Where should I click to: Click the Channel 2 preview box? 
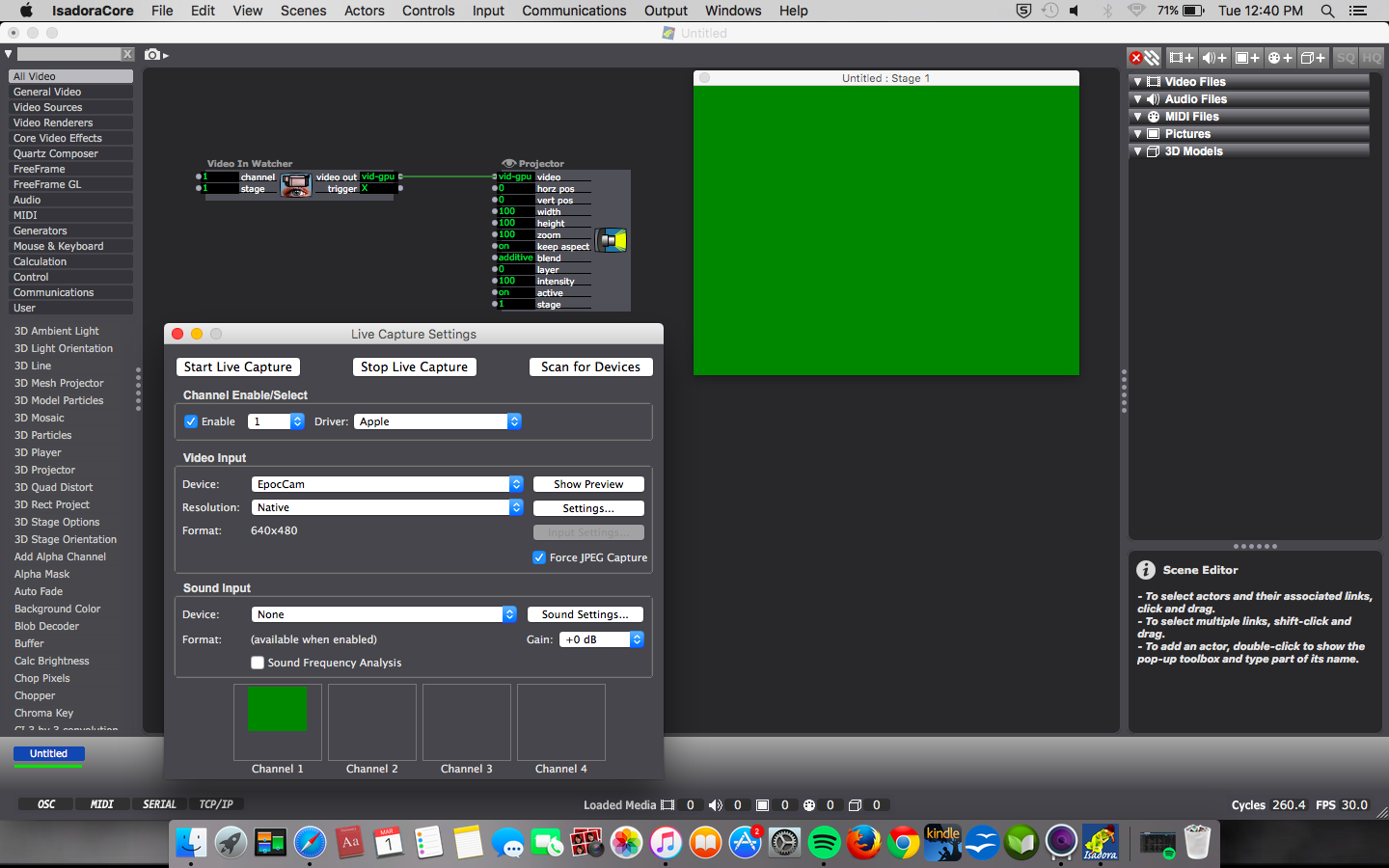372,722
